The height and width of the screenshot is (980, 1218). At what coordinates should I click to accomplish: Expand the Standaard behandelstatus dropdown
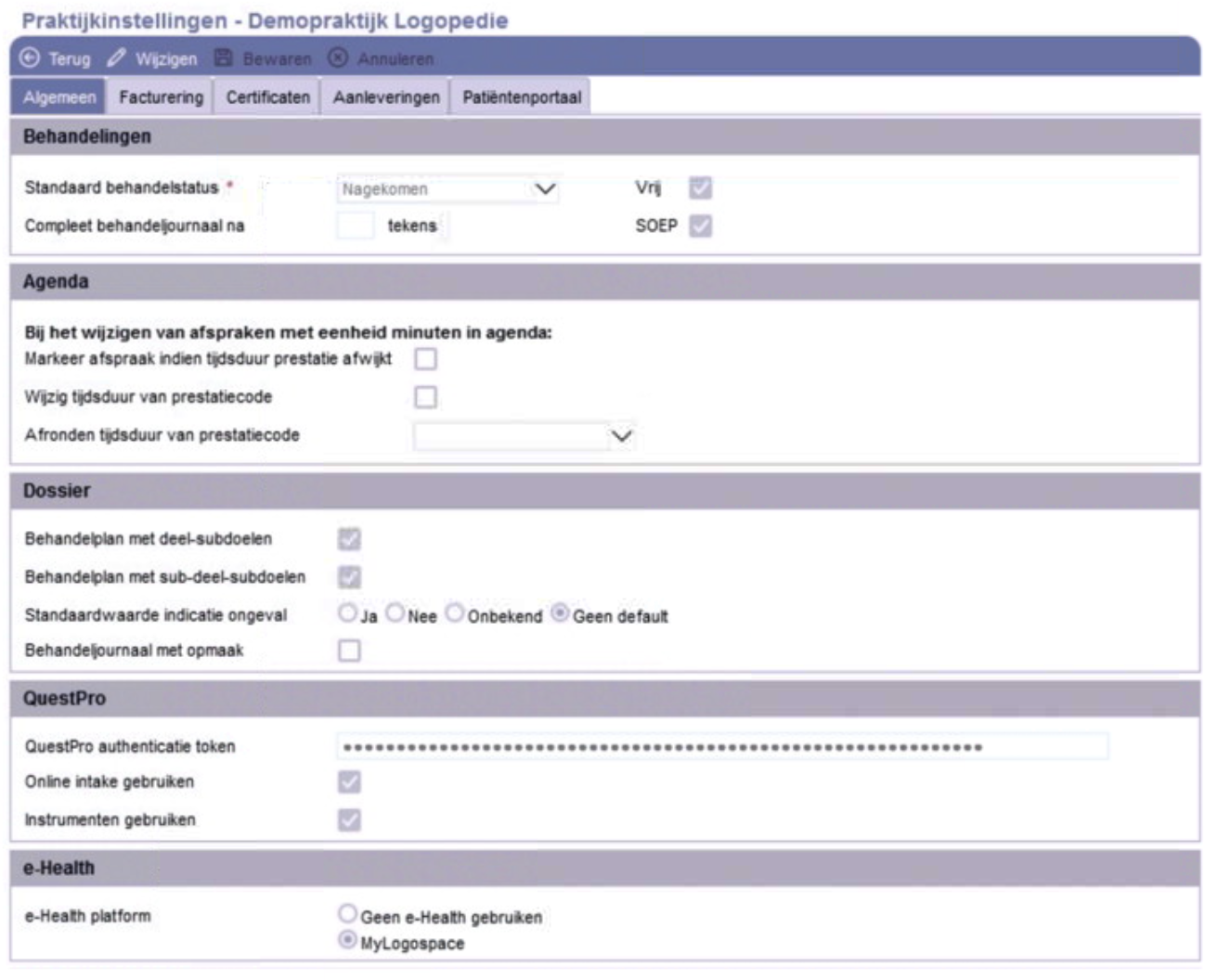click(545, 189)
